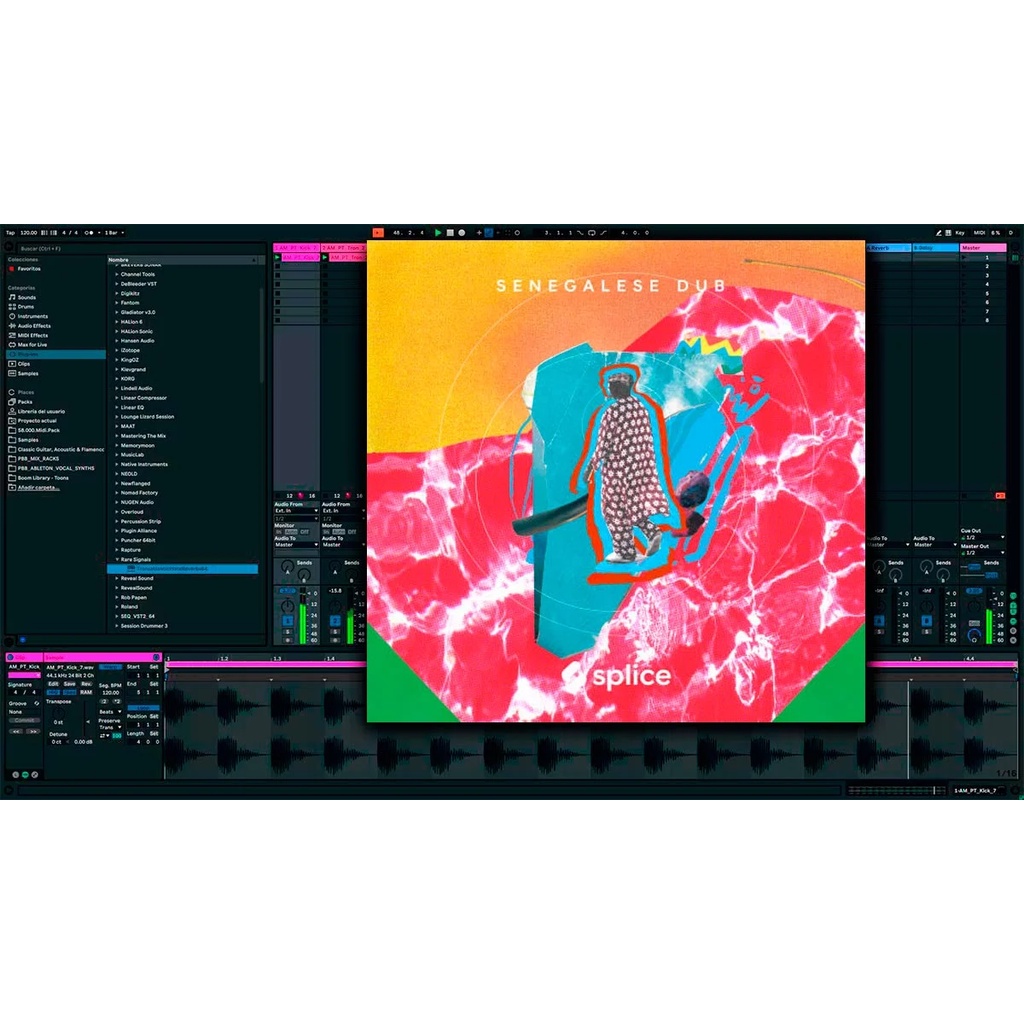Select the Instruments category
This screenshot has height=1024, width=1024.
(x=33, y=316)
